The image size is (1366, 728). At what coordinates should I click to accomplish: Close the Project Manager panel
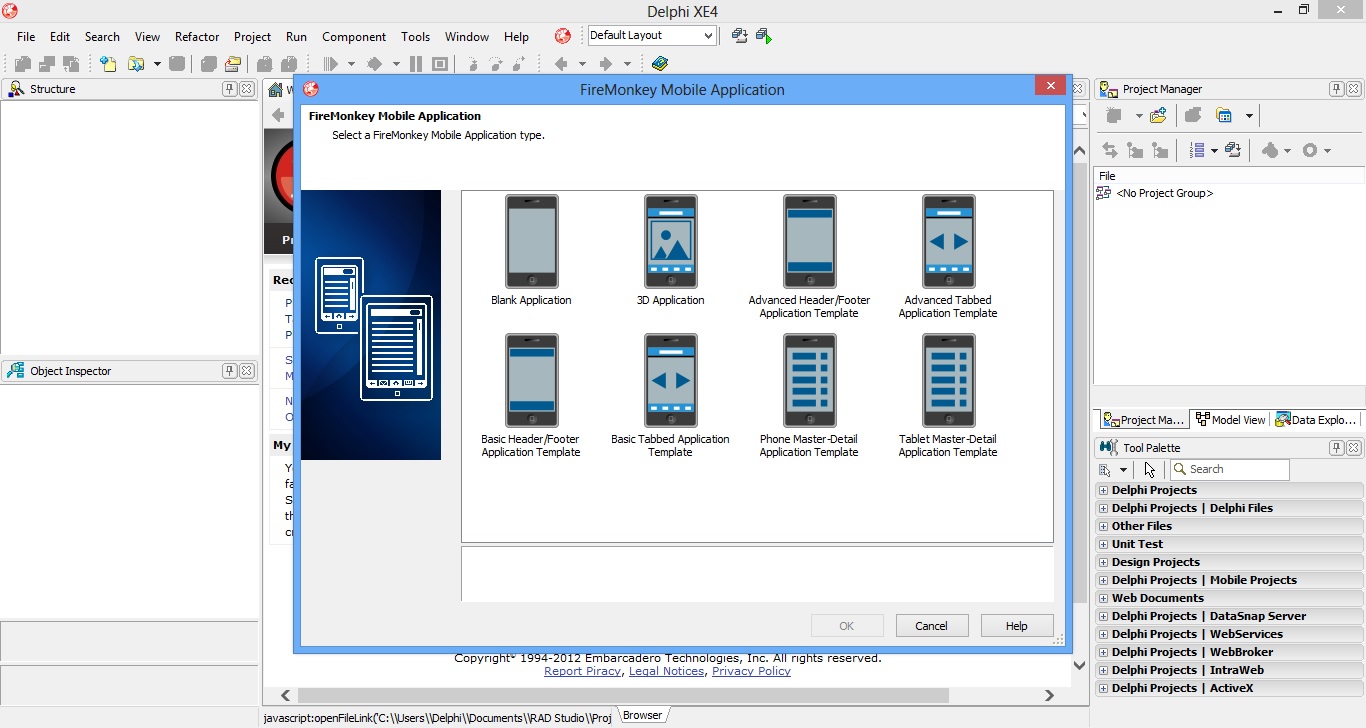click(x=1353, y=89)
